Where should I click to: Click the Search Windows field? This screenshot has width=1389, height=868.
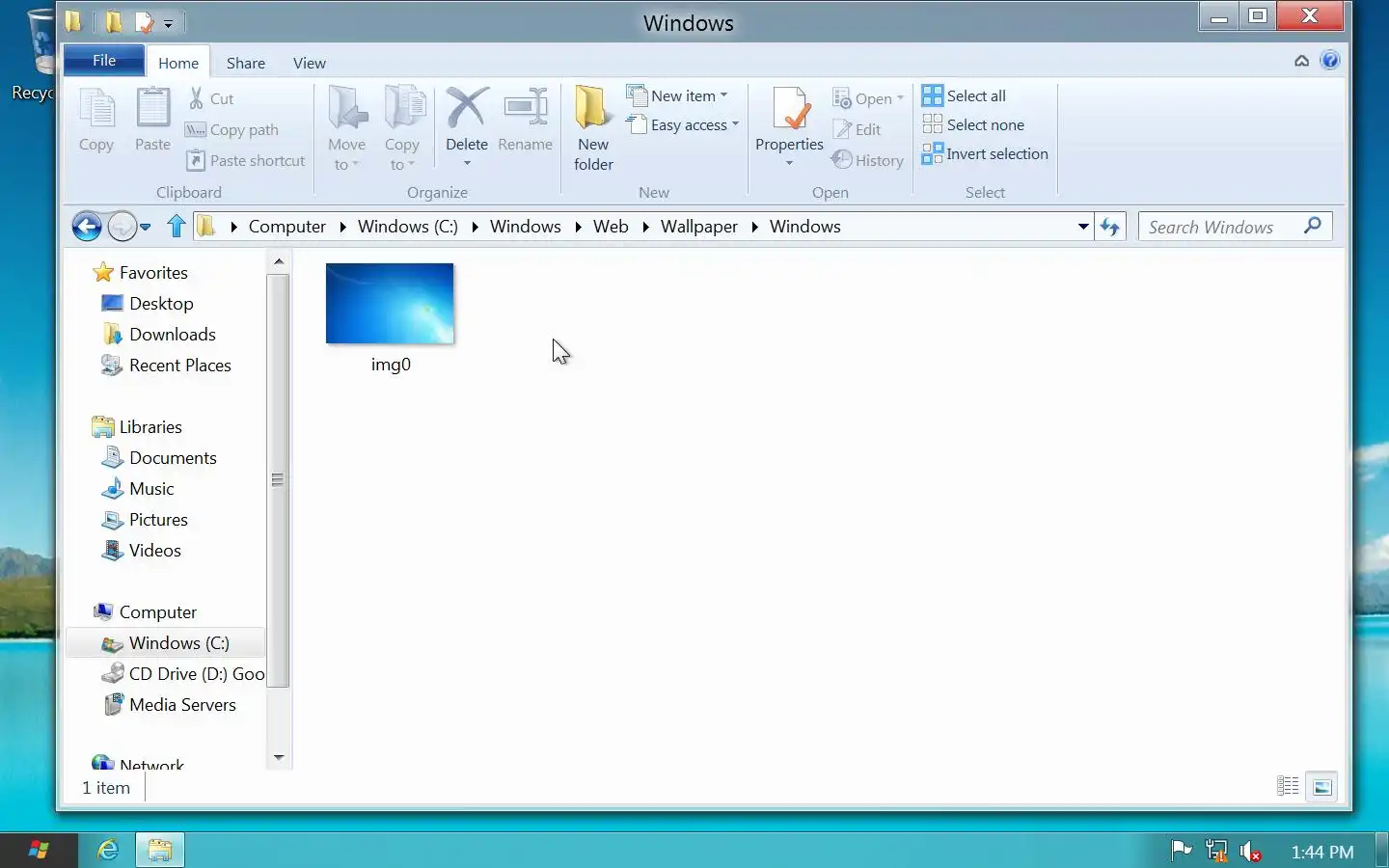tap(1236, 227)
